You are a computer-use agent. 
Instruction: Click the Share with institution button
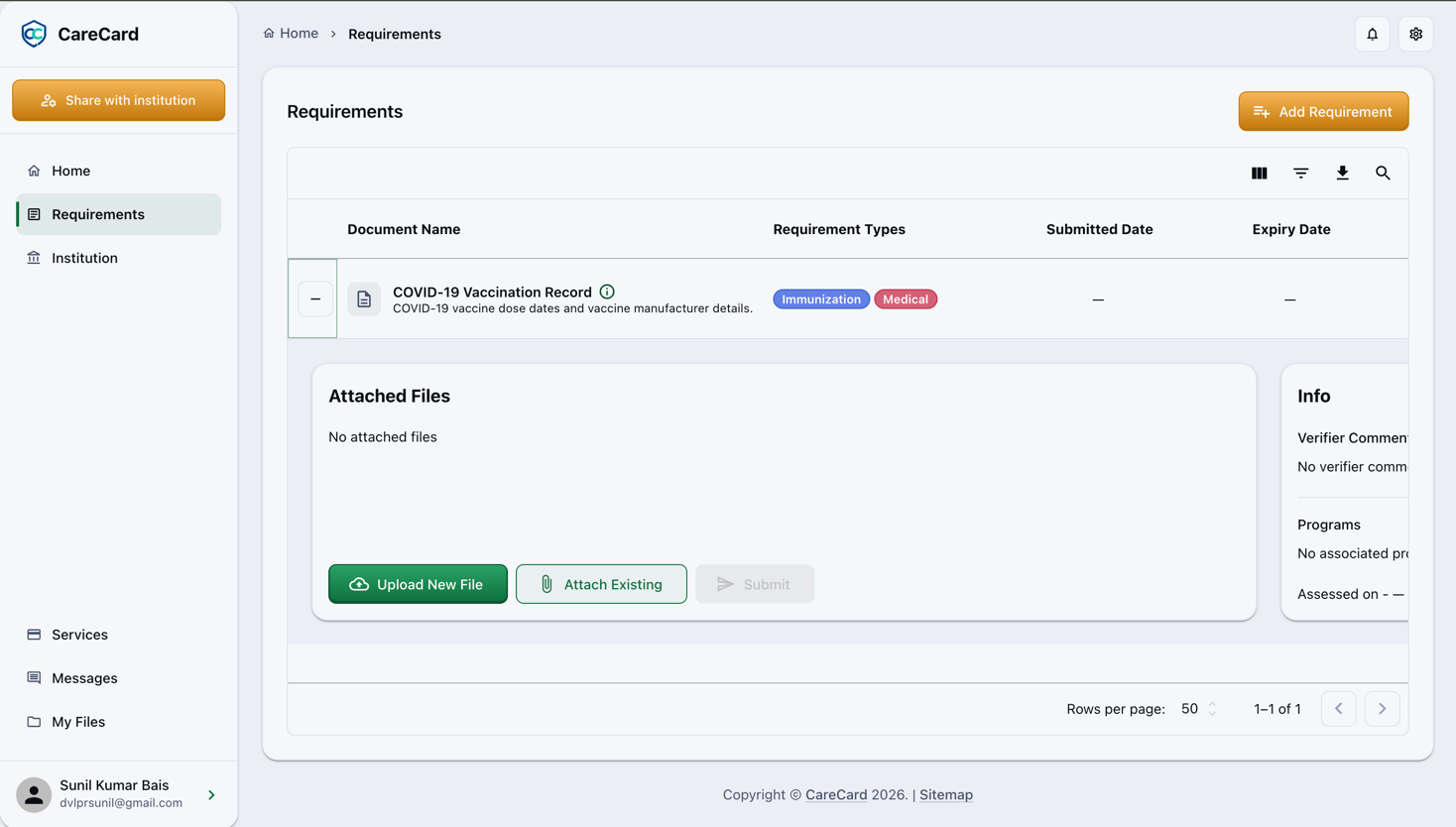[x=119, y=100]
